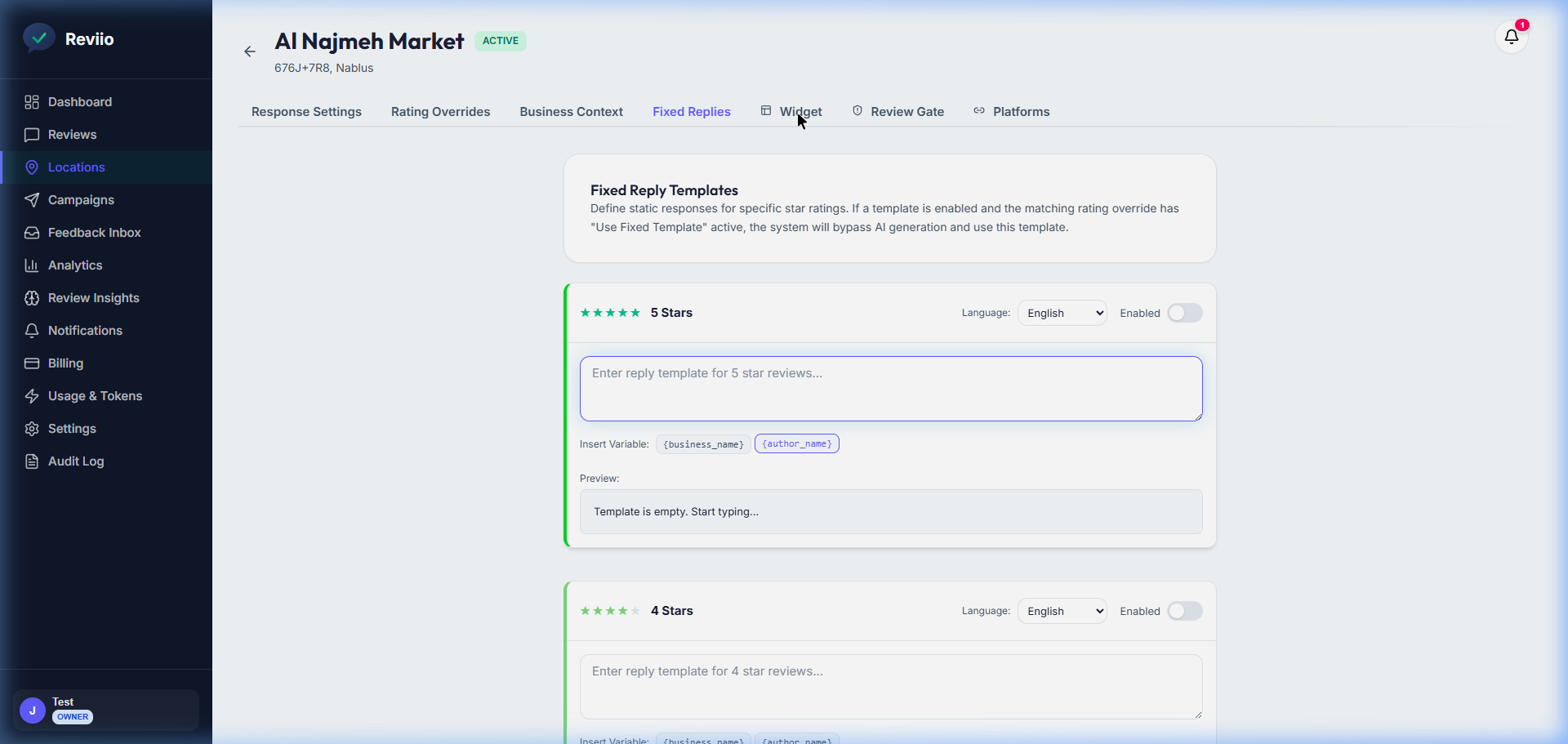This screenshot has width=1568, height=744.
Task: Click the 'Fixed Reply Templates' heading
Action: pyautogui.click(x=664, y=190)
